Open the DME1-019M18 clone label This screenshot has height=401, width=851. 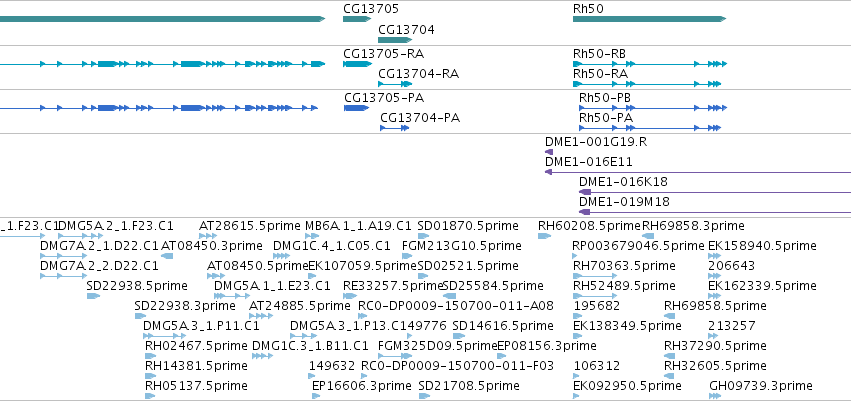click(625, 202)
